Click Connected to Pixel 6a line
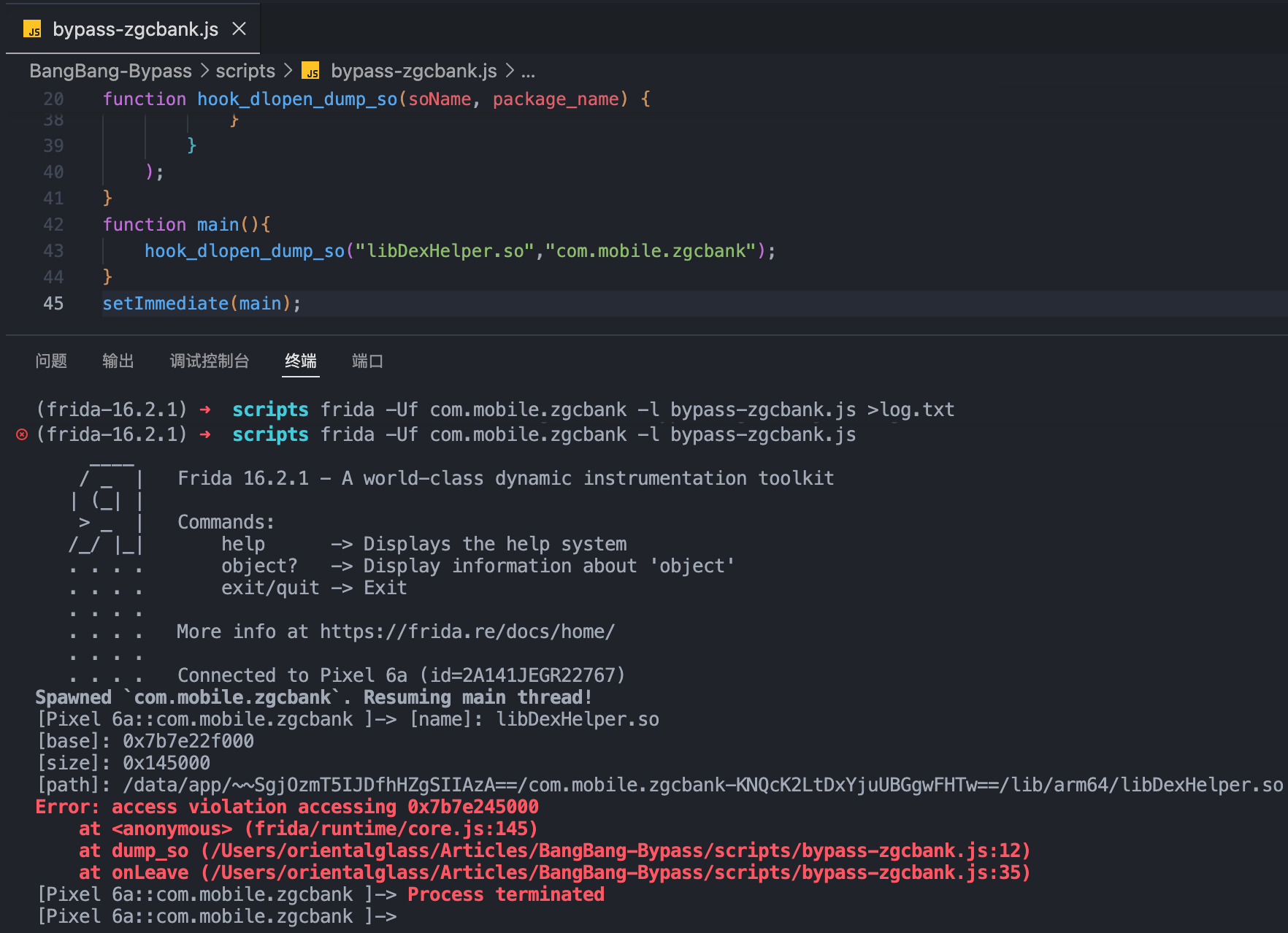1288x933 pixels. [402, 675]
